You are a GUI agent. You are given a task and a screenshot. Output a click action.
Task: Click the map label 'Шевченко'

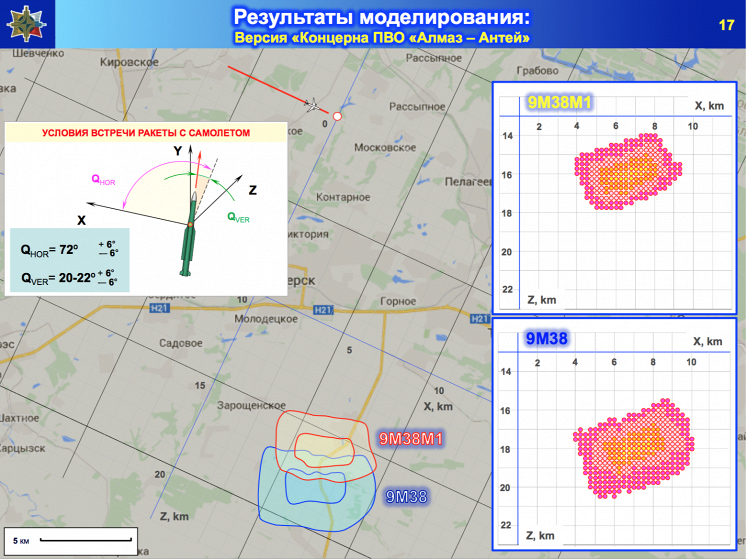[38, 53]
